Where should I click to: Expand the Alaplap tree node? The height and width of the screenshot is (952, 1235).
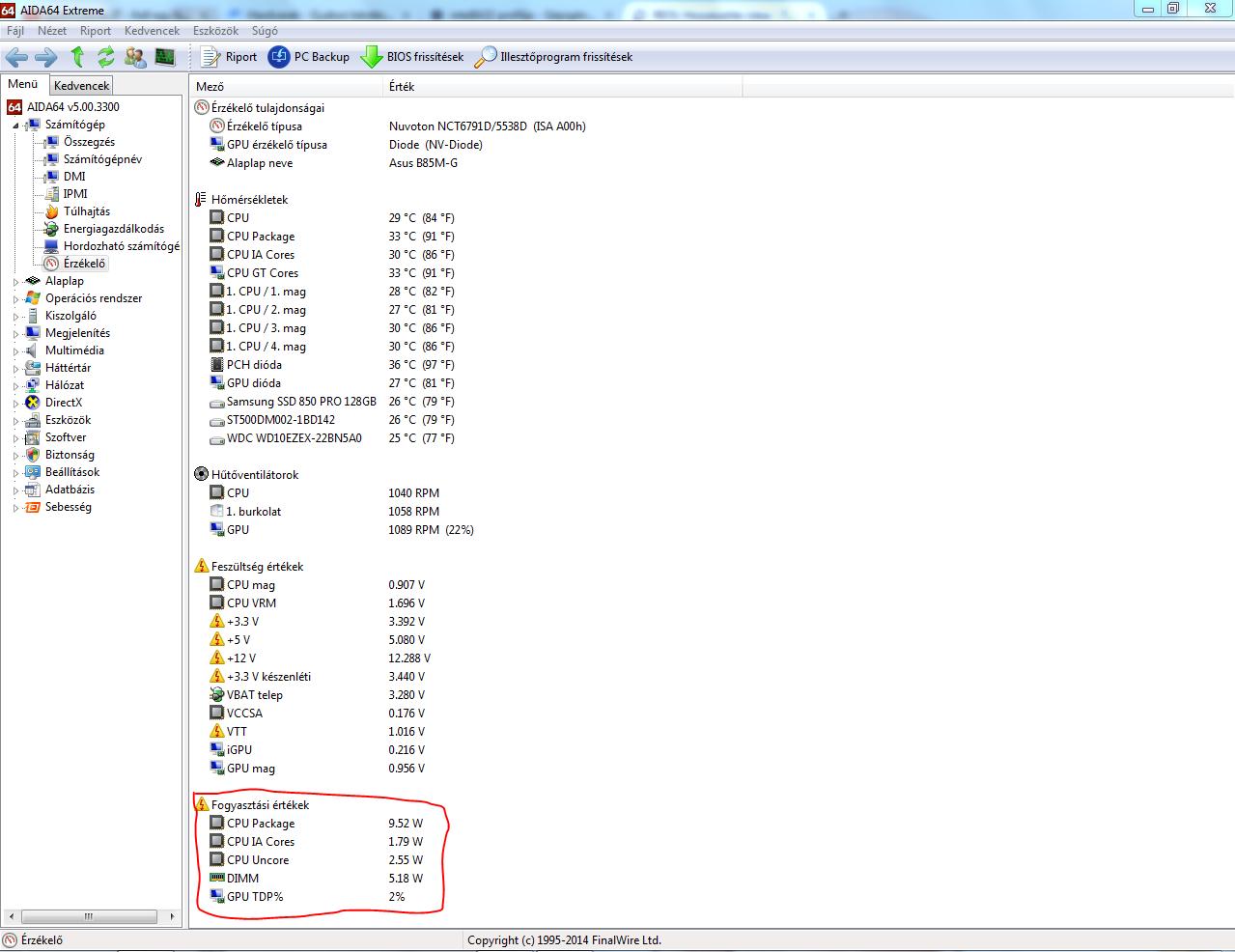(15, 281)
